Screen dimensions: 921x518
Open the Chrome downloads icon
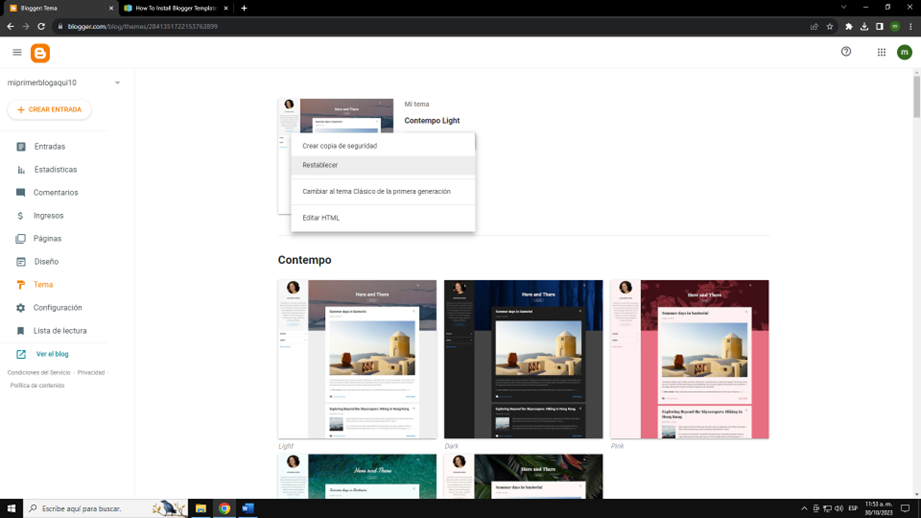tap(864, 26)
